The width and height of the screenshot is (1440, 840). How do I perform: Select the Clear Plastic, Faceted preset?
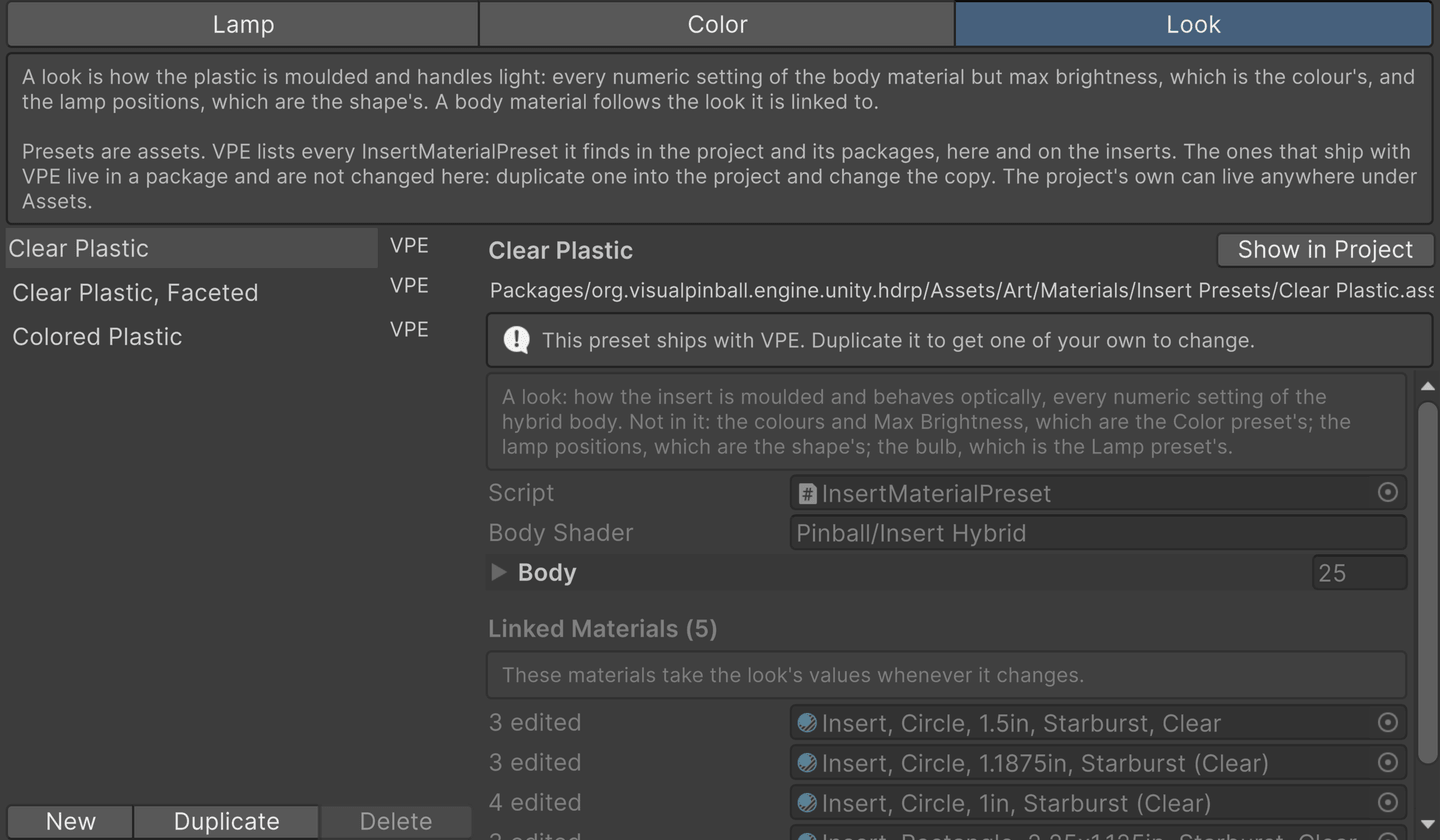click(x=191, y=292)
